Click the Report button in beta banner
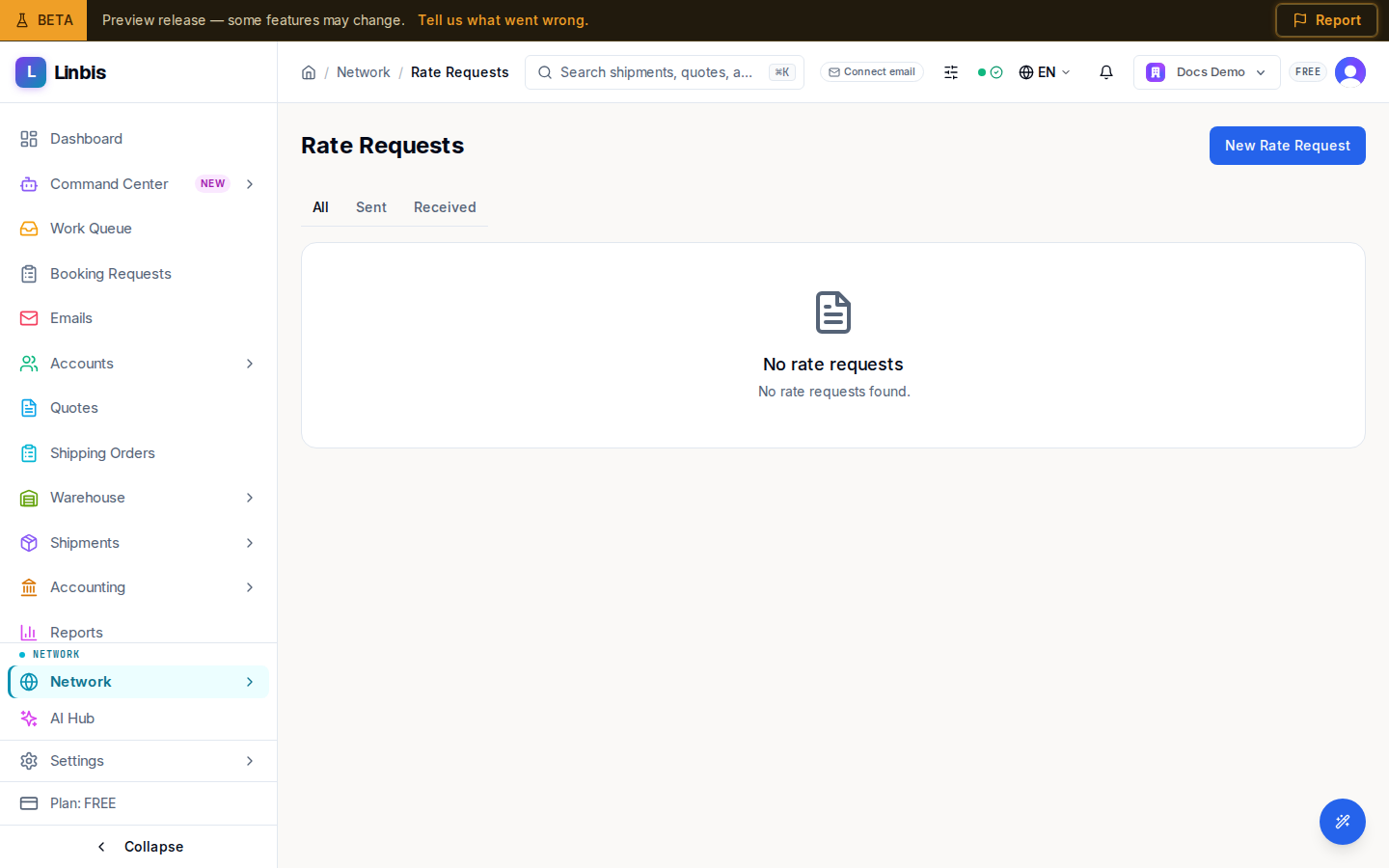The height and width of the screenshot is (868, 1389). [x=1326, y=20]
